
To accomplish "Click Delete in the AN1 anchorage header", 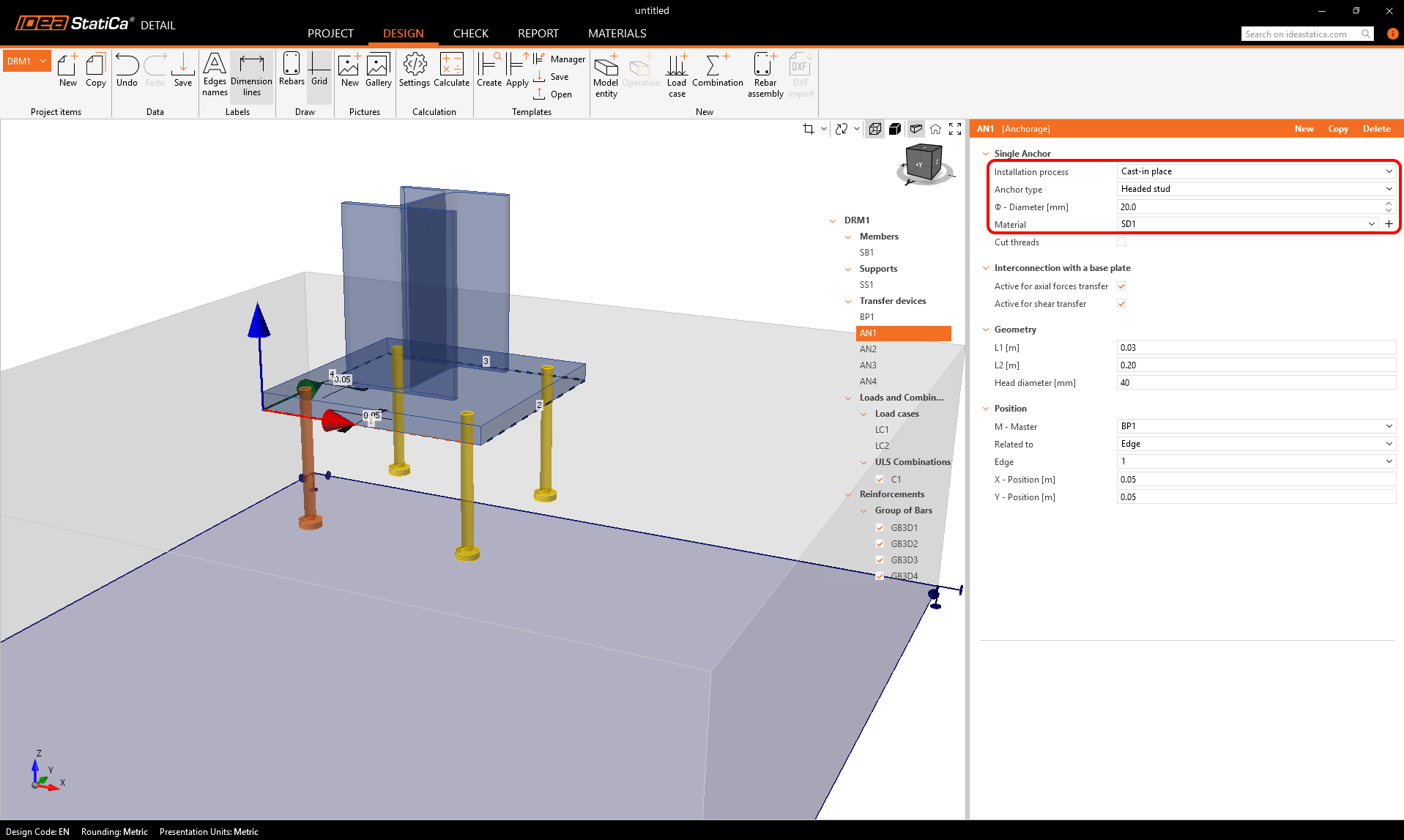I will pyautogui.click(x=1376, y=129).
